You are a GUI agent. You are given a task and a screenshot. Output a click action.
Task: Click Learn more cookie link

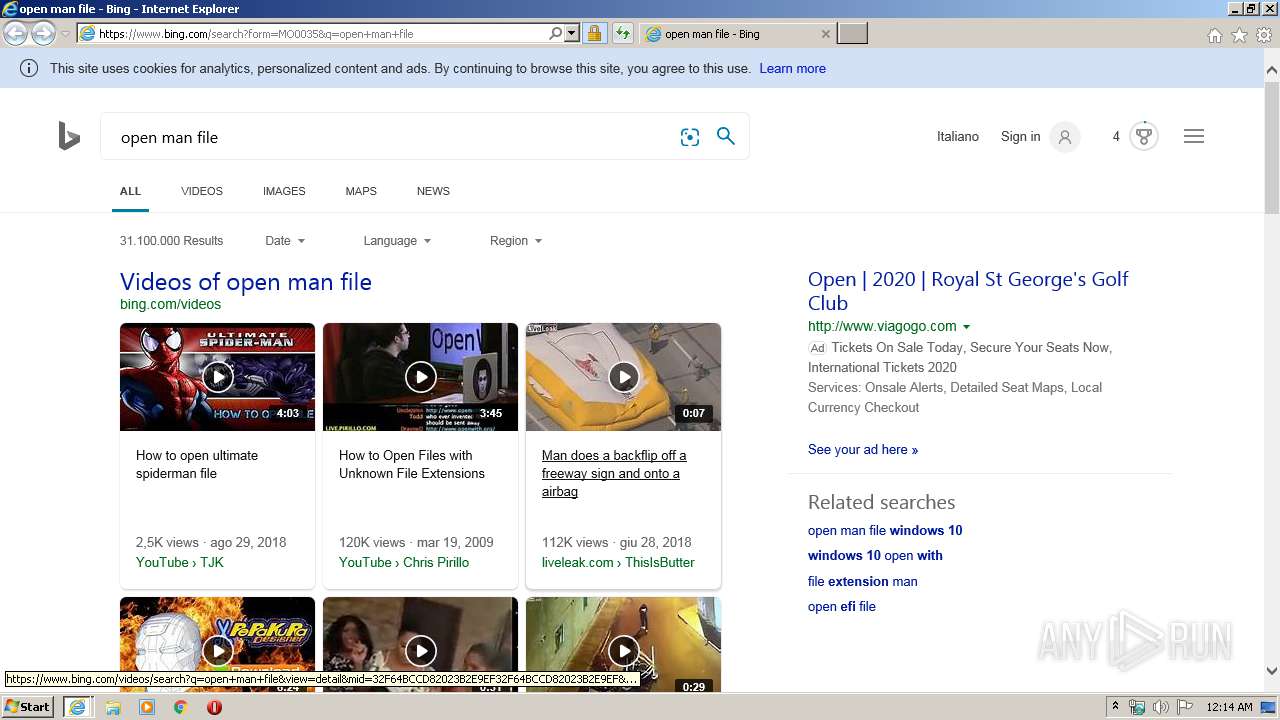click(x=792, y=68)
